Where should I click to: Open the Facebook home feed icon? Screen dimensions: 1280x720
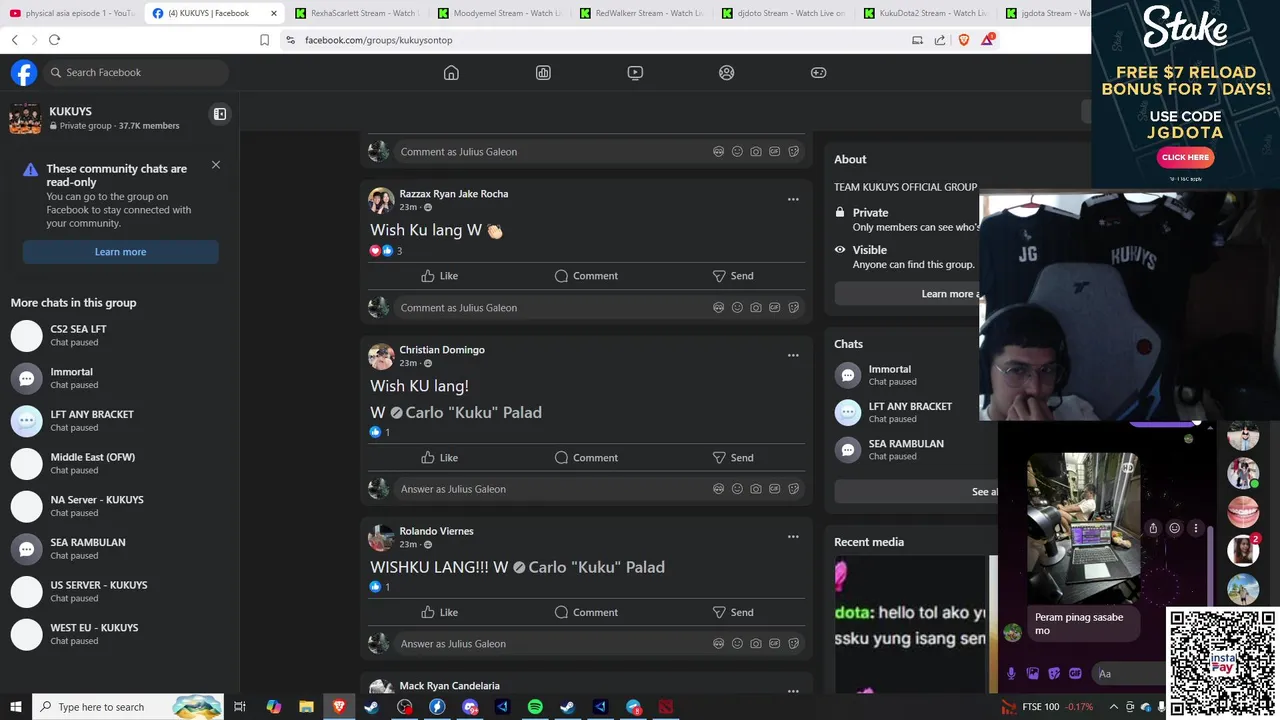tap(451, 73)
